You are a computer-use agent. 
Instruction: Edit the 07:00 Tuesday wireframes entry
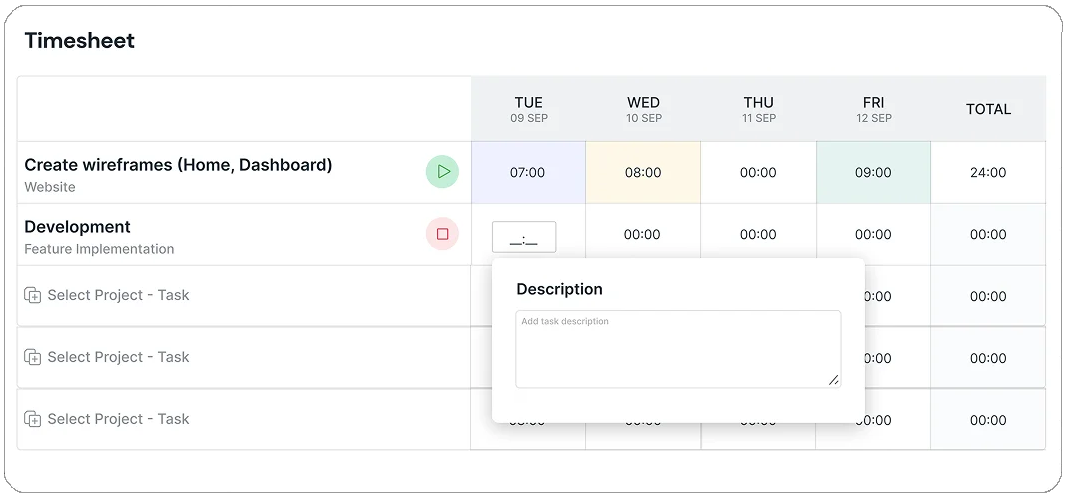click(x=528, y=173)
